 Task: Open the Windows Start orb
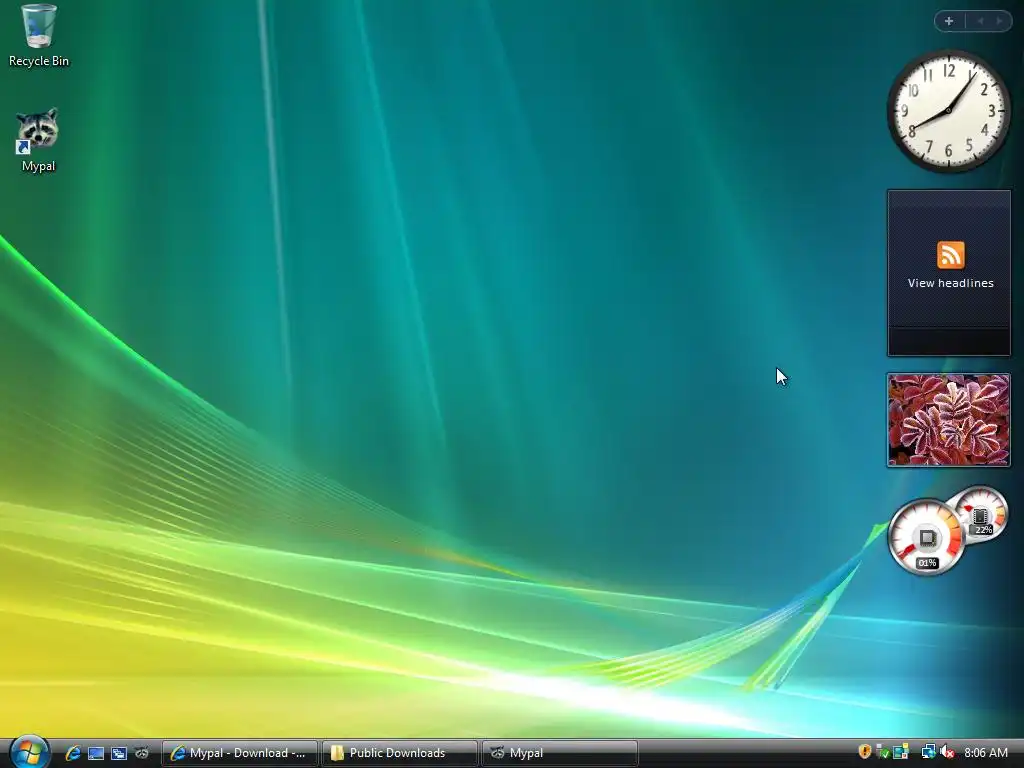[29, 752]
